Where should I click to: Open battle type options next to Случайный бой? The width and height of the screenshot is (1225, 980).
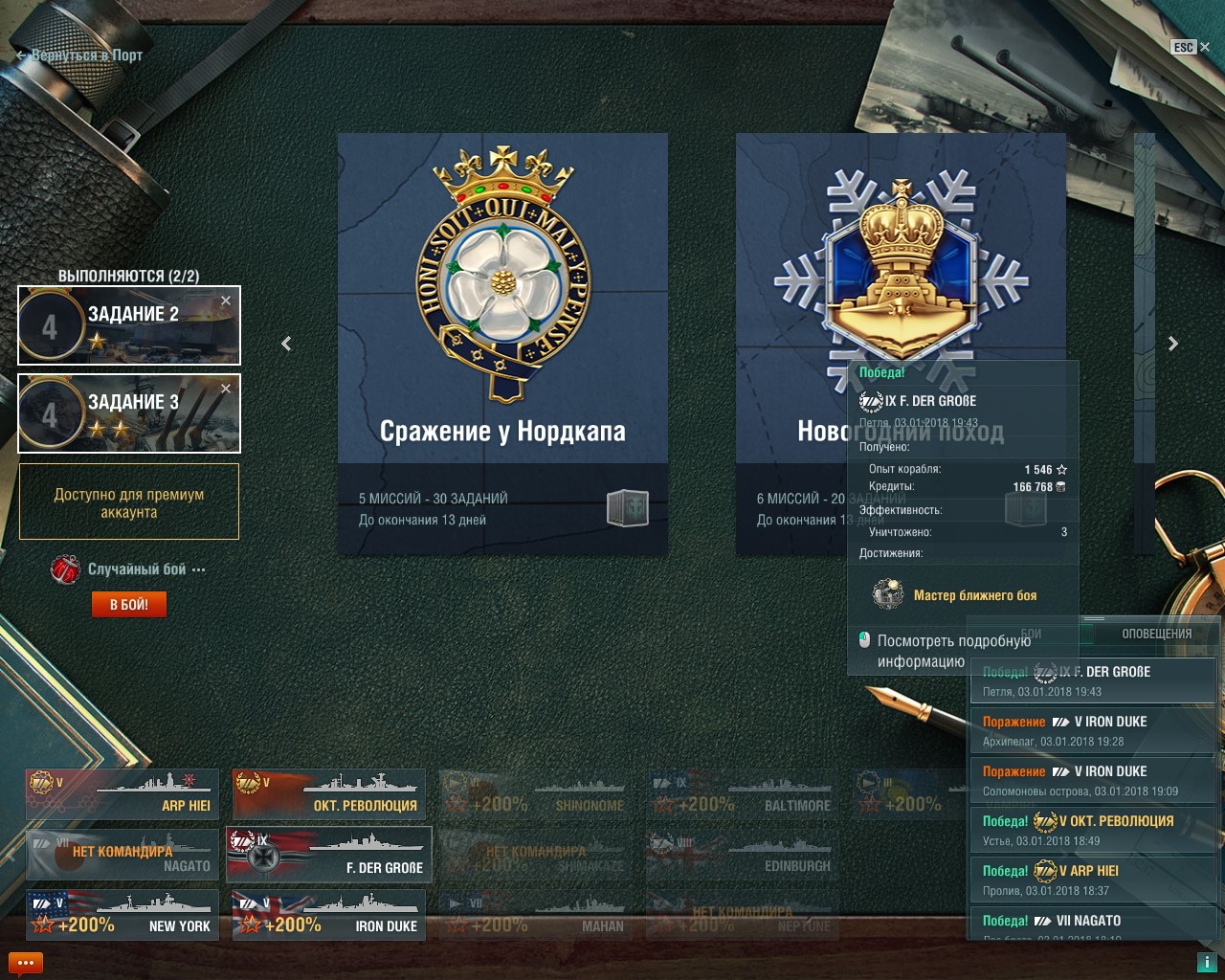(x=198, y=569)
